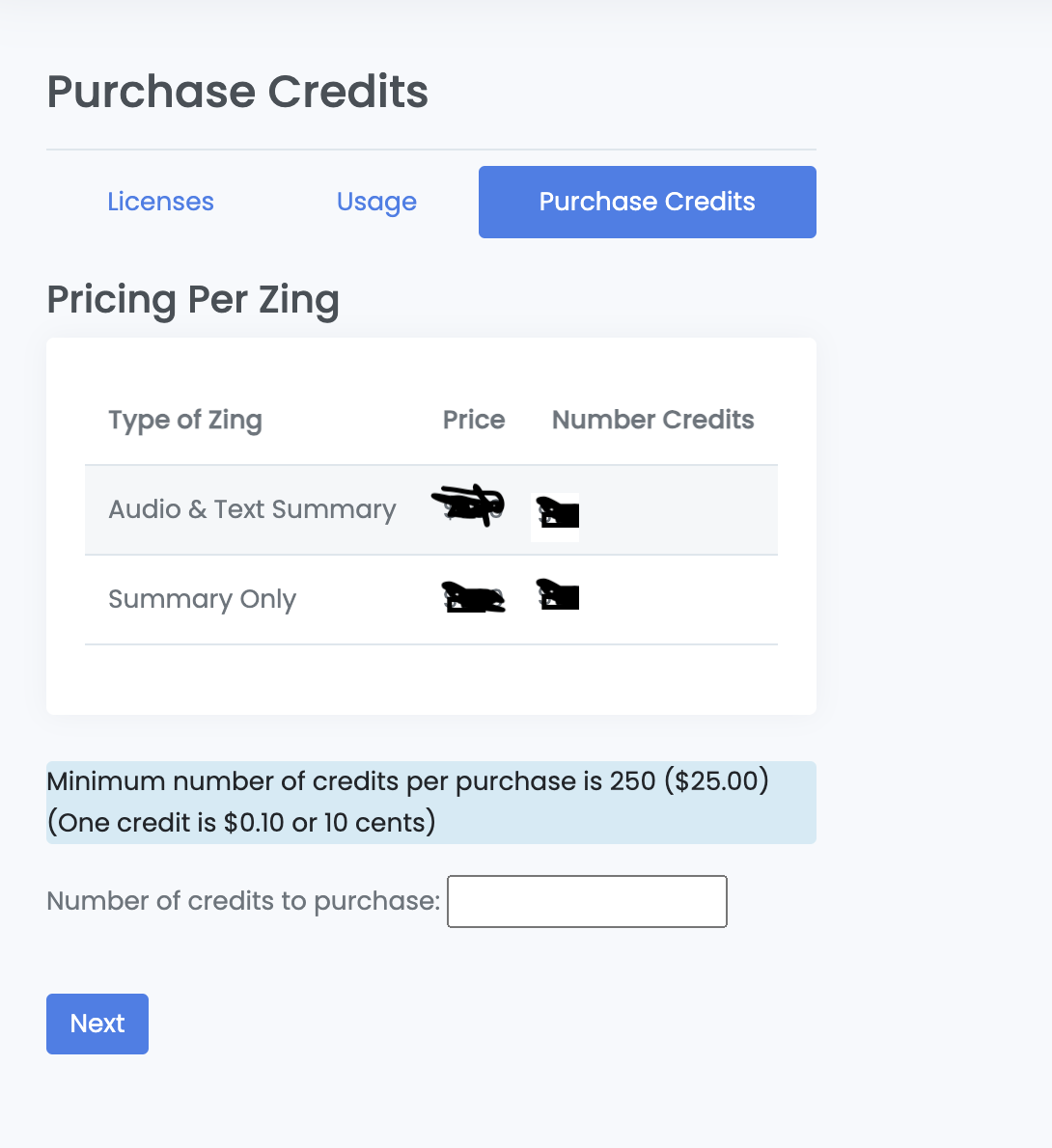Click the Pricing Per Zing heading
This screenshot has width=1052, height=1148.
pos(193,300)
